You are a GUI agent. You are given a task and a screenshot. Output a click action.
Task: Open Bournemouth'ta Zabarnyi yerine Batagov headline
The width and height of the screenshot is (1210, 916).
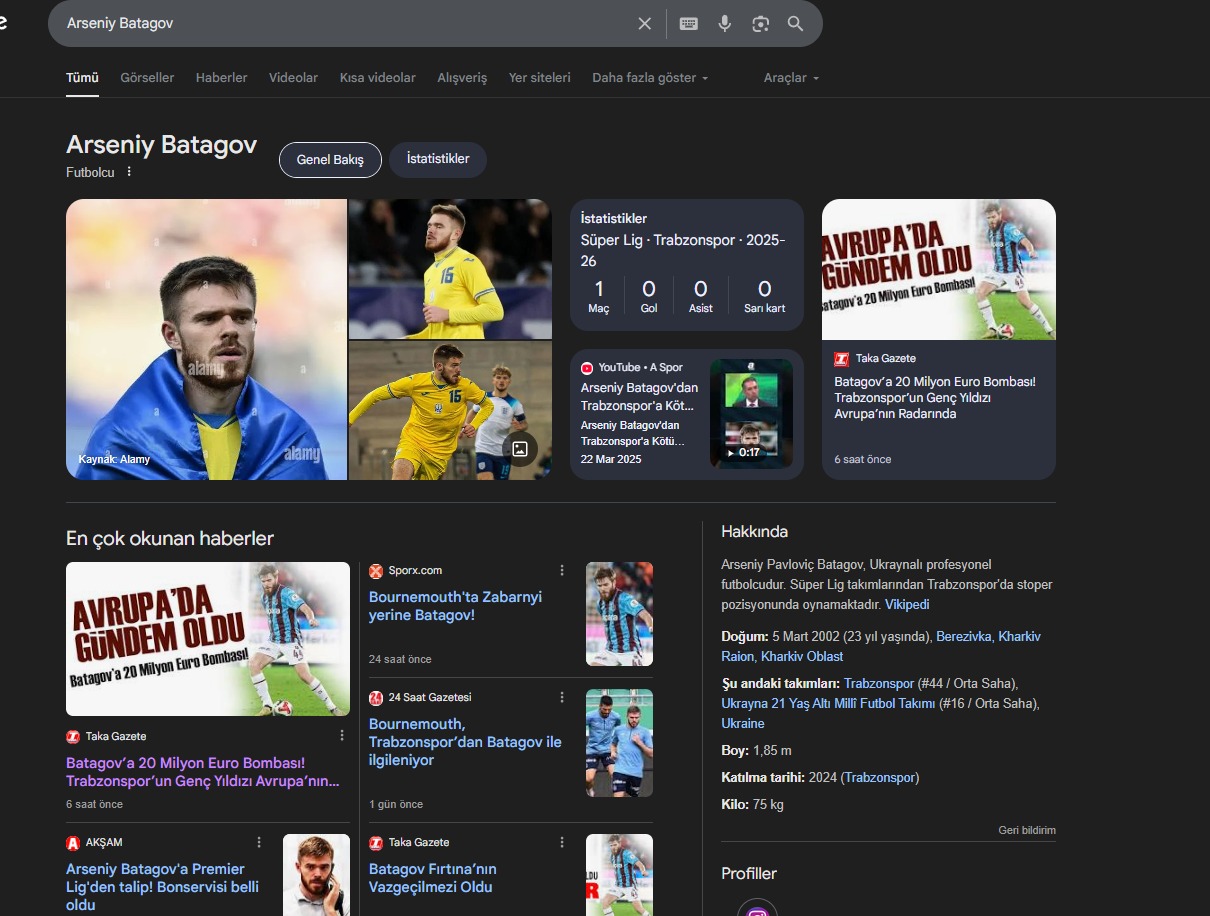tap(455, 606)
